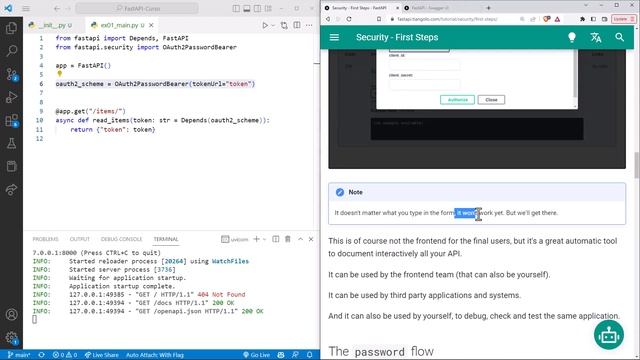Toggle the browser sidebar panel
The height and width of the screenshot is (360, 640).
(x=593, y=19)
